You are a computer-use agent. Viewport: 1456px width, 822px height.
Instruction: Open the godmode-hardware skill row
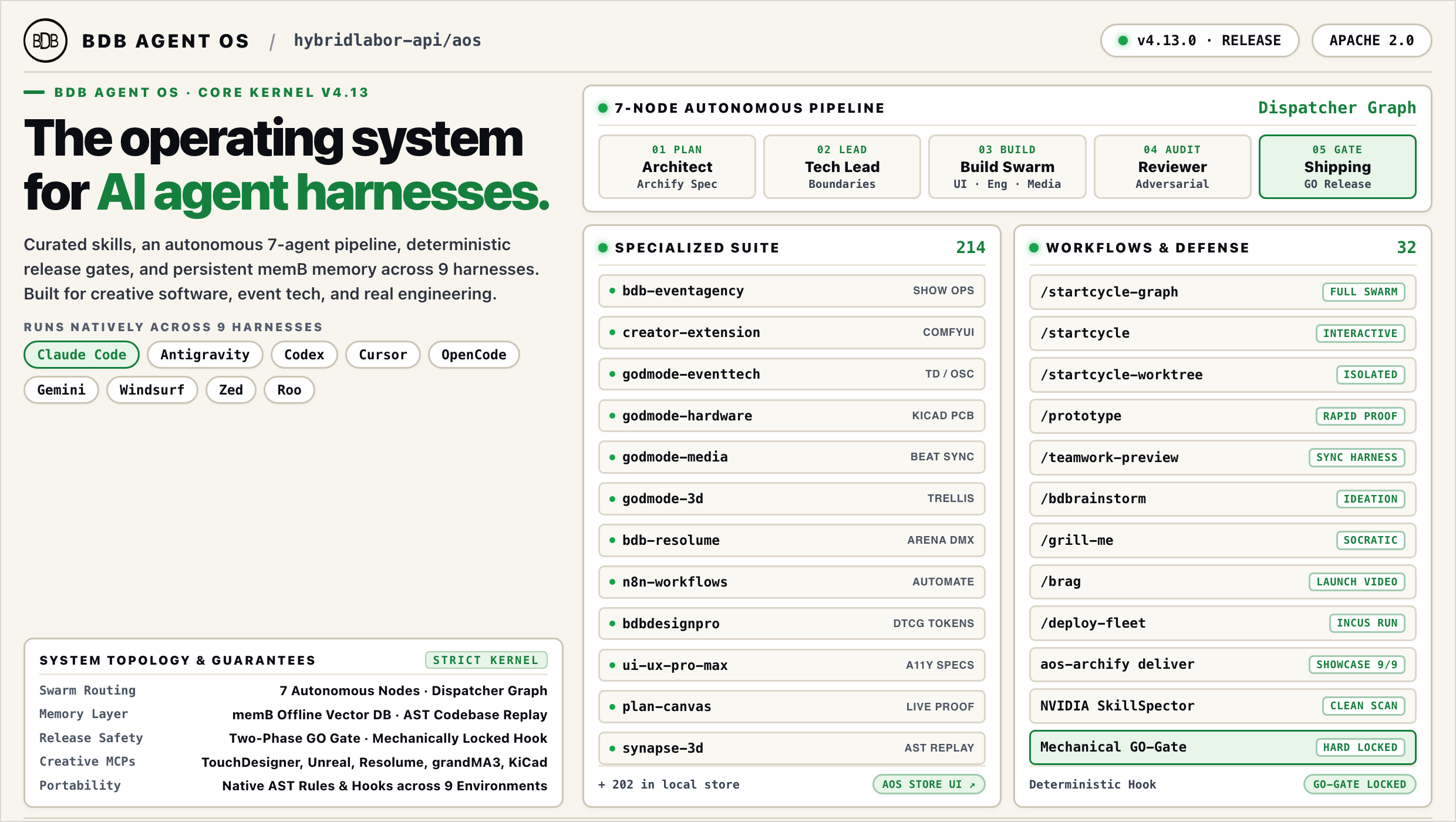click(791, 416)
